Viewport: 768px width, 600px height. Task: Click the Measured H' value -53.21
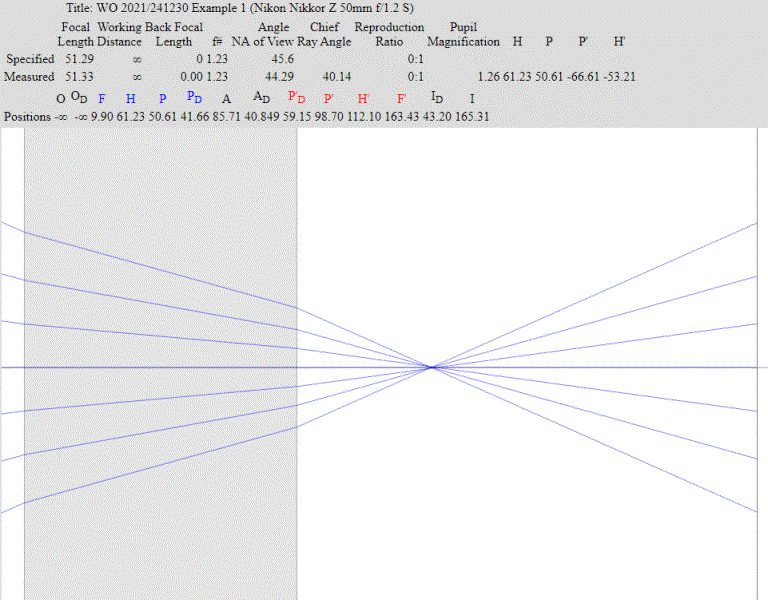click(x=619, y=77)
